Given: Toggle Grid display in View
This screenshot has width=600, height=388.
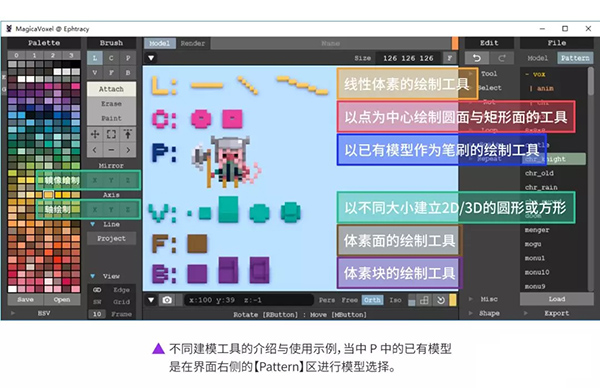Looking at the screenshot, I should (x=121, y=302).
